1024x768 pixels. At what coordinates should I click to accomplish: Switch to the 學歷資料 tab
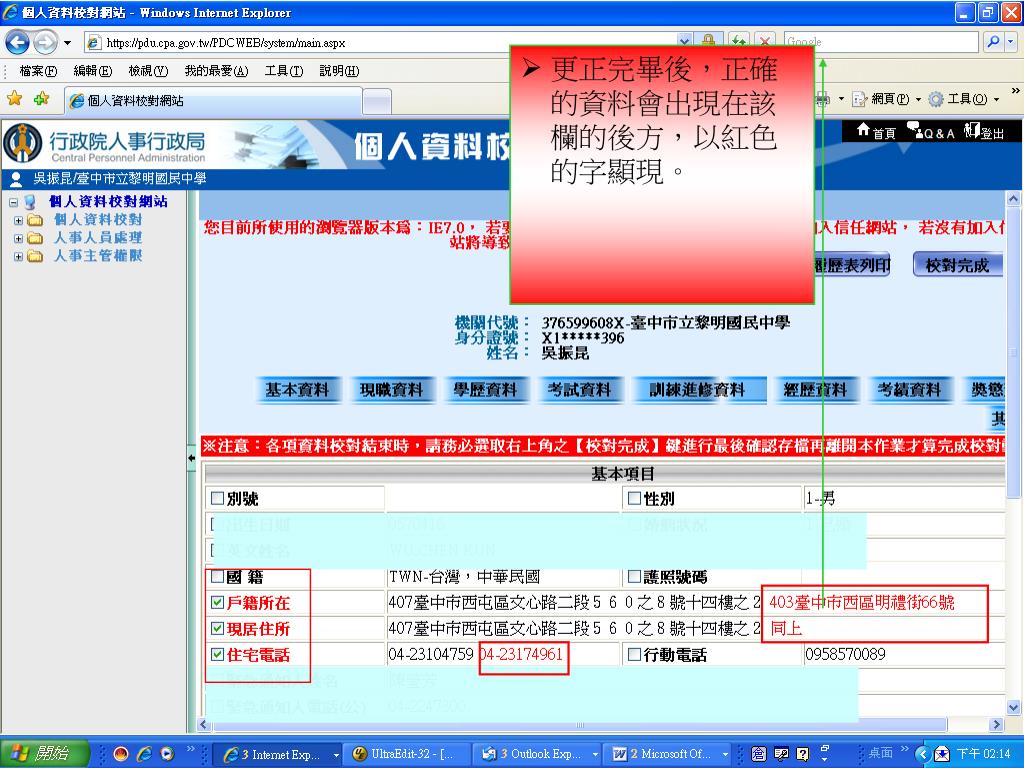tap(486, 390)
